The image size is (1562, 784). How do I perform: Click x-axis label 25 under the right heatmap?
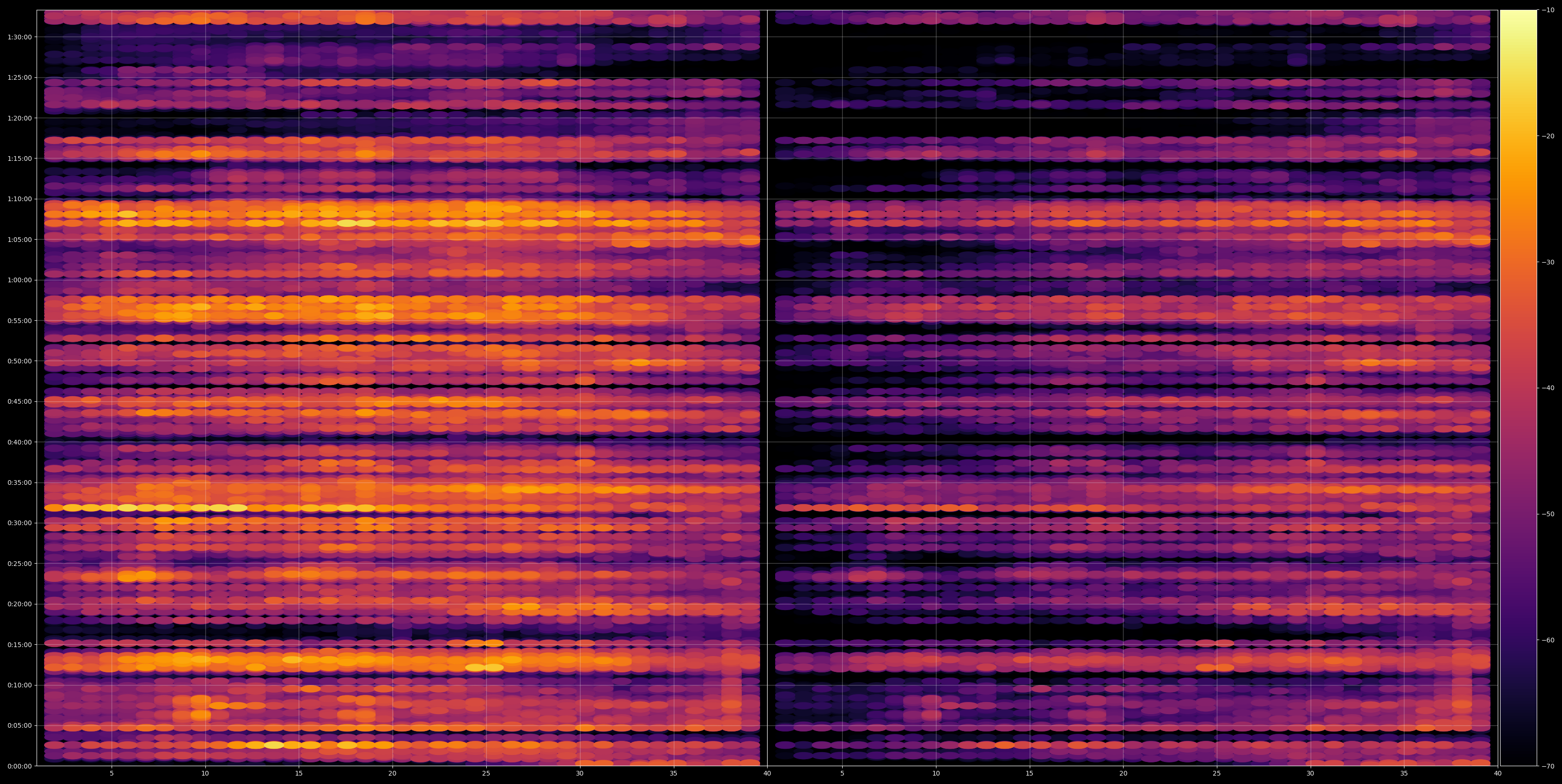click(1217, 774)
